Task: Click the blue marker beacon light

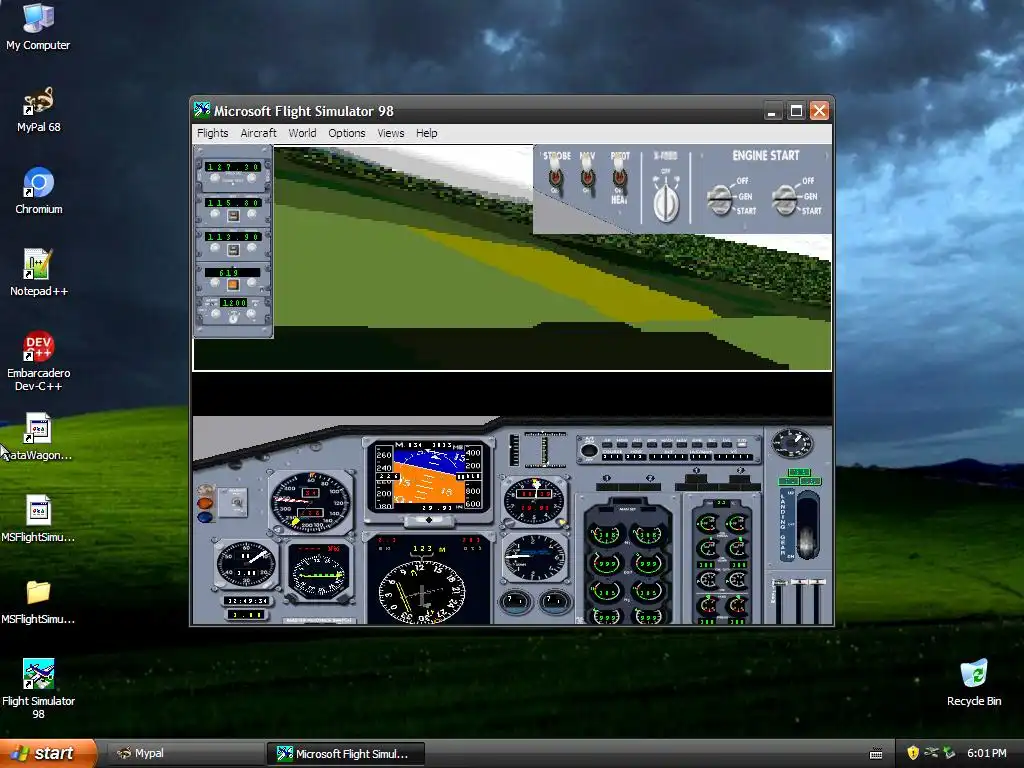Action: 205,517
